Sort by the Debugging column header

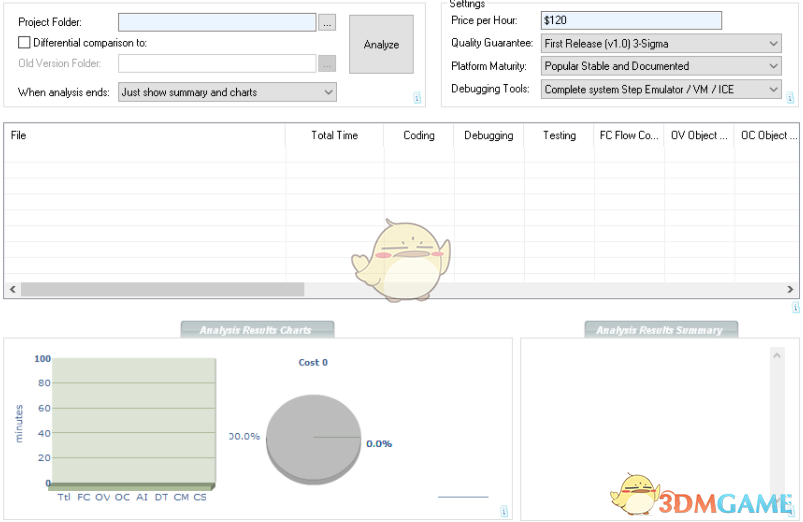tap(489, 136)
